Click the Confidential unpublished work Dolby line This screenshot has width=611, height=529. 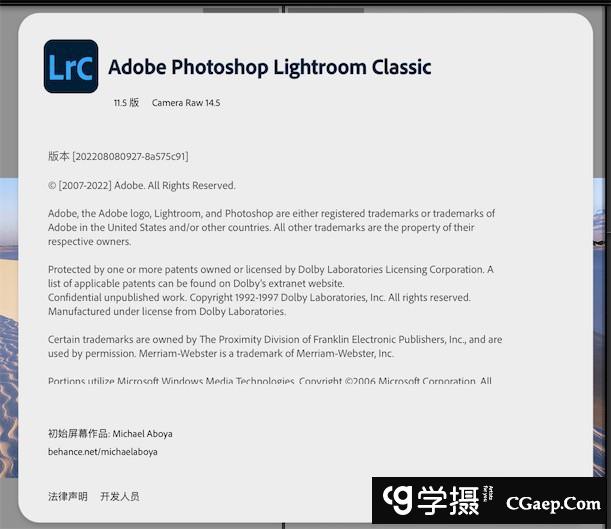pyautogui.click(x=259, y=298)
